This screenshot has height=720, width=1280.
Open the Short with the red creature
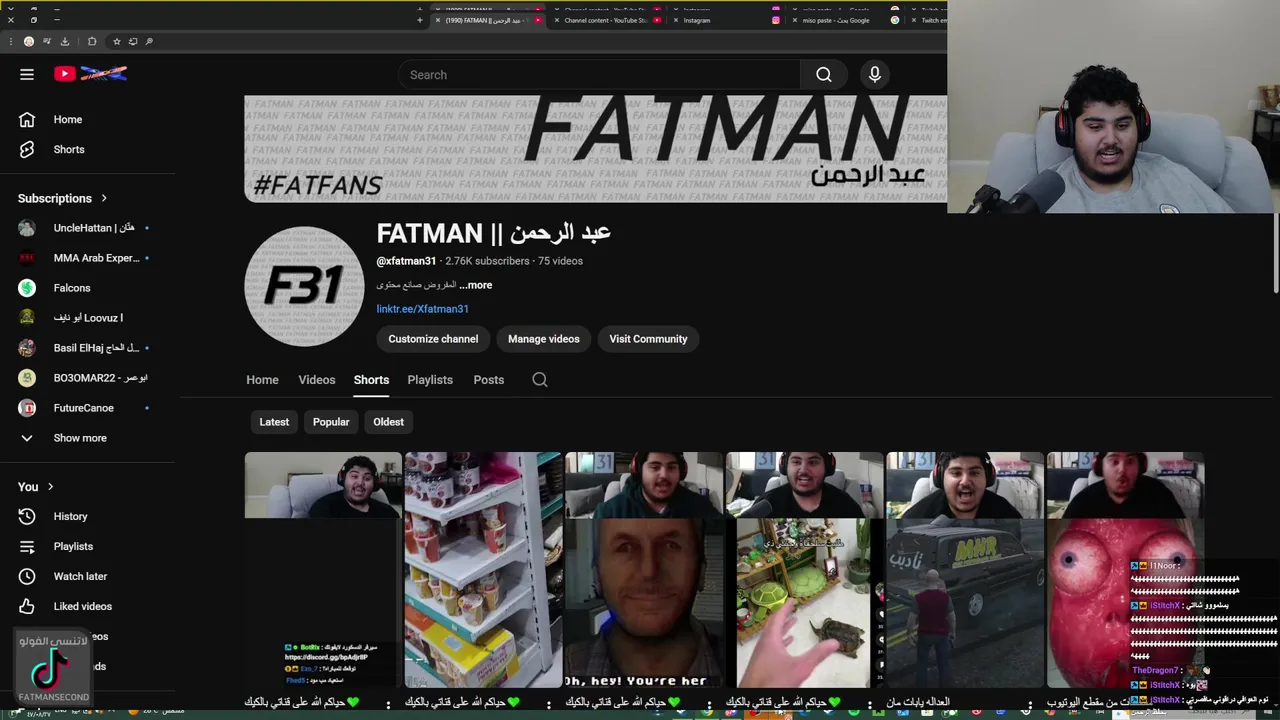1125,570
